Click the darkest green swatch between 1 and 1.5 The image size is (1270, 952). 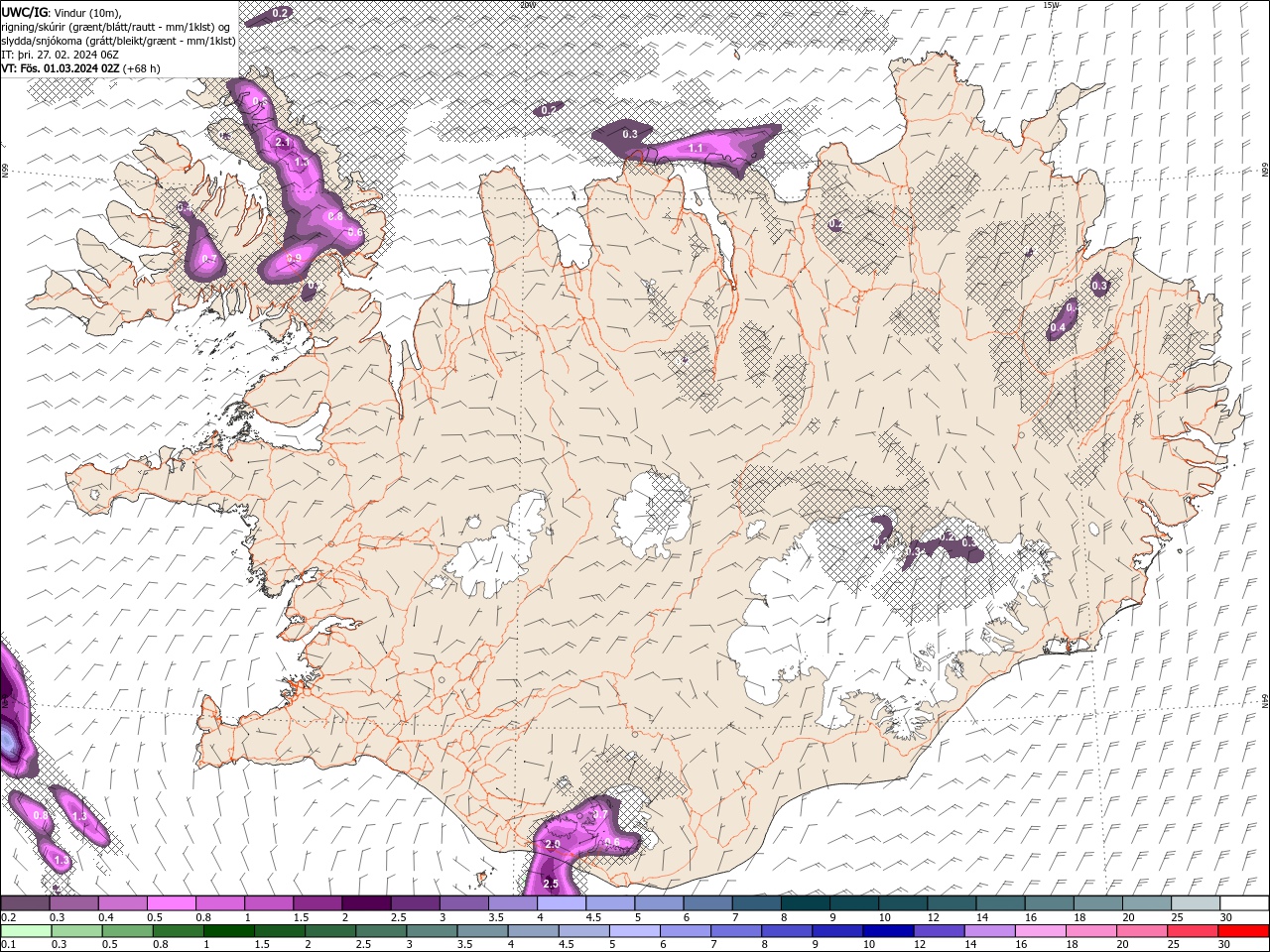point(228,931)
